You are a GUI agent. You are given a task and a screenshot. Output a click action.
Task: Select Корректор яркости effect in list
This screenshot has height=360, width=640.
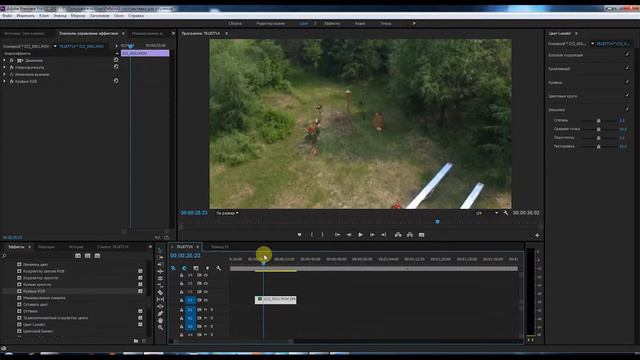click(x=40, y=278)
